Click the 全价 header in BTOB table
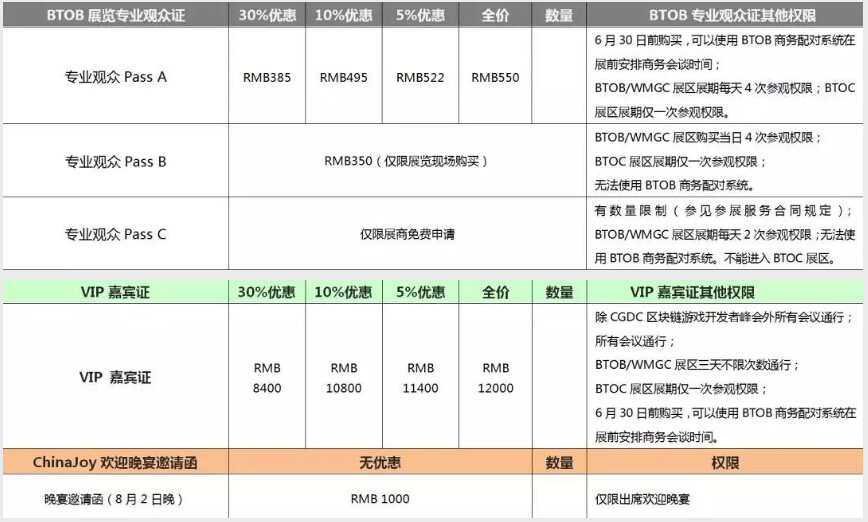This screenshot has height=522, width=868. point(495,15)
